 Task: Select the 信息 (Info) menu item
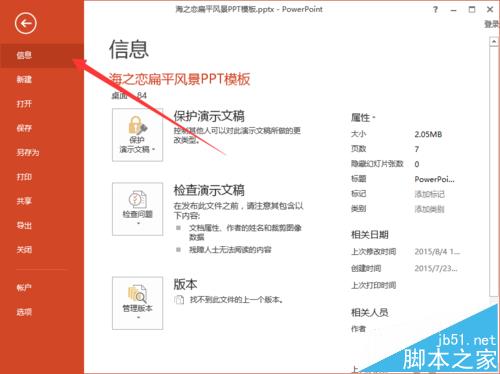[42, 55]
